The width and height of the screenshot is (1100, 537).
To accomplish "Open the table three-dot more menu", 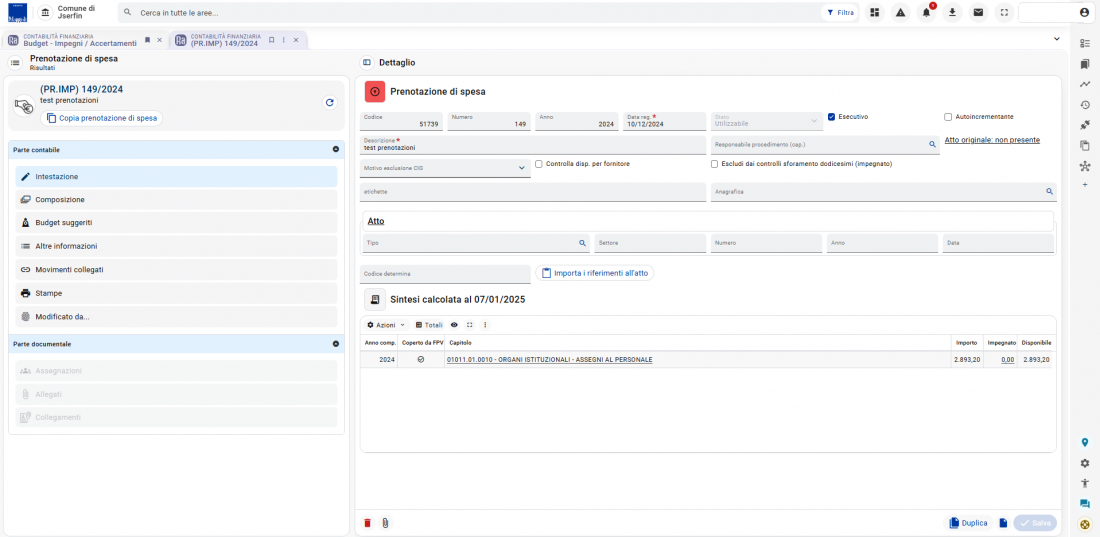I will click(485, 325).
